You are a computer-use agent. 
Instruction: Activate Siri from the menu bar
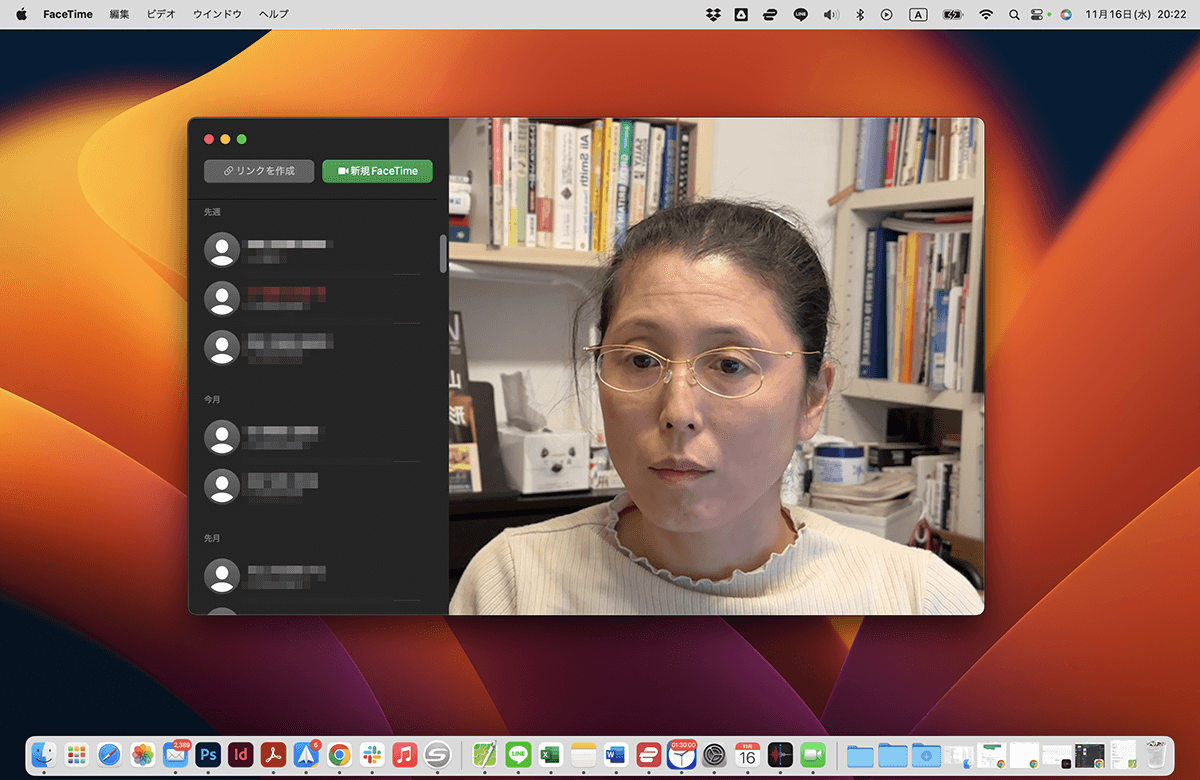[x=1066, y=14]
